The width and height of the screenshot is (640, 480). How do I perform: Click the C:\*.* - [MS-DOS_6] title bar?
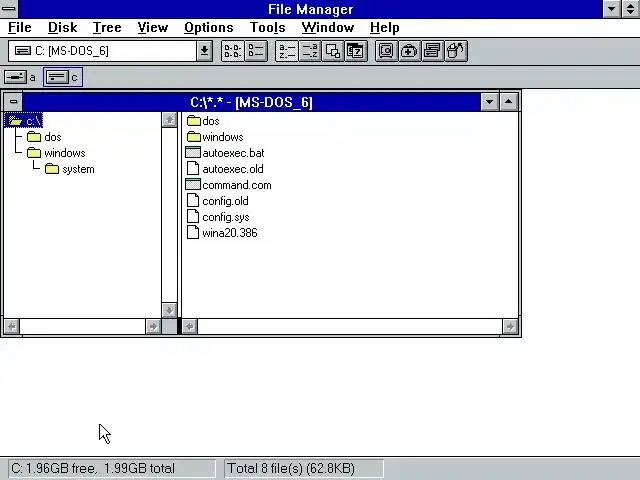pos(251,102)
